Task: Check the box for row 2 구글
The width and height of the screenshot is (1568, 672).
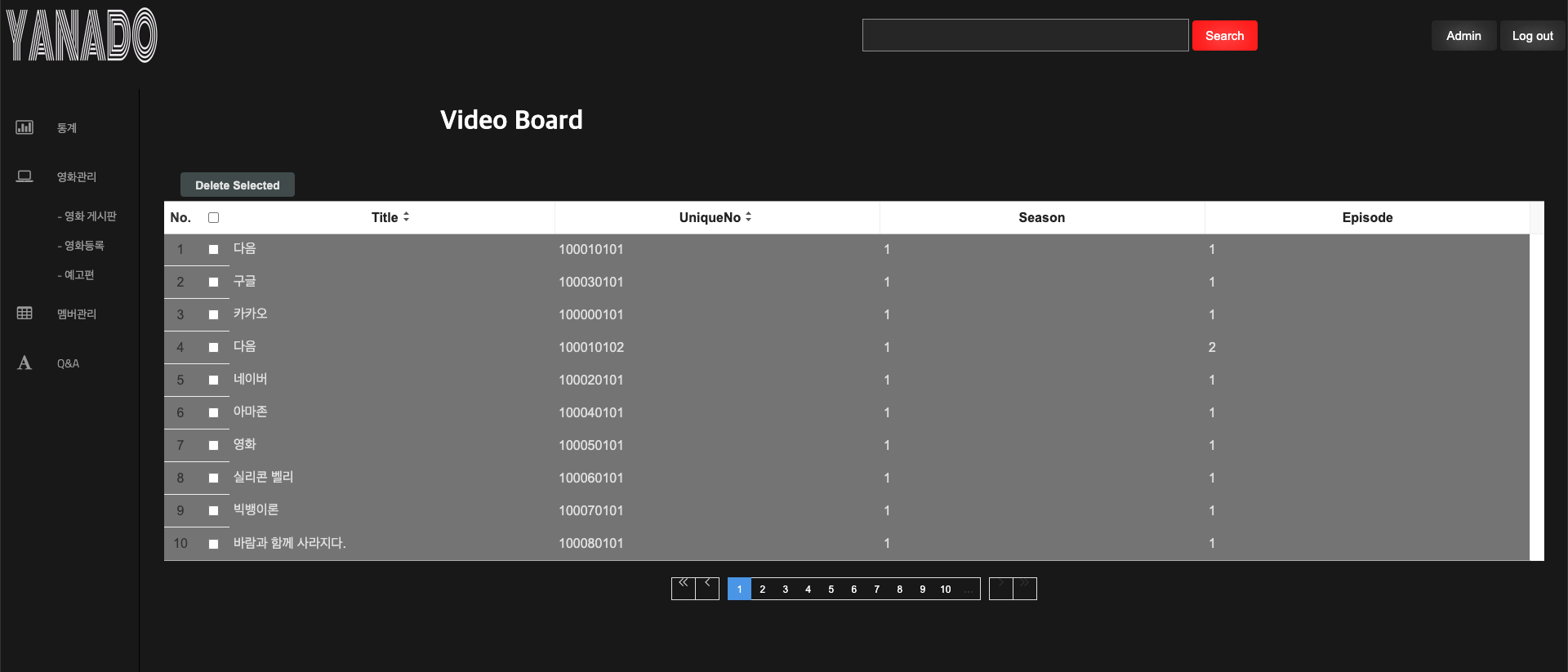Action: [214, 282]
